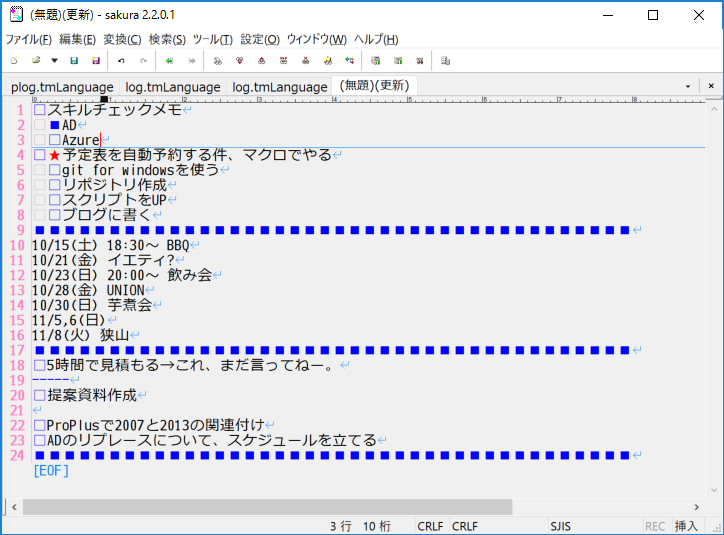
Task: Place cursor on 'Azure' text
Action: click(81, 140)
